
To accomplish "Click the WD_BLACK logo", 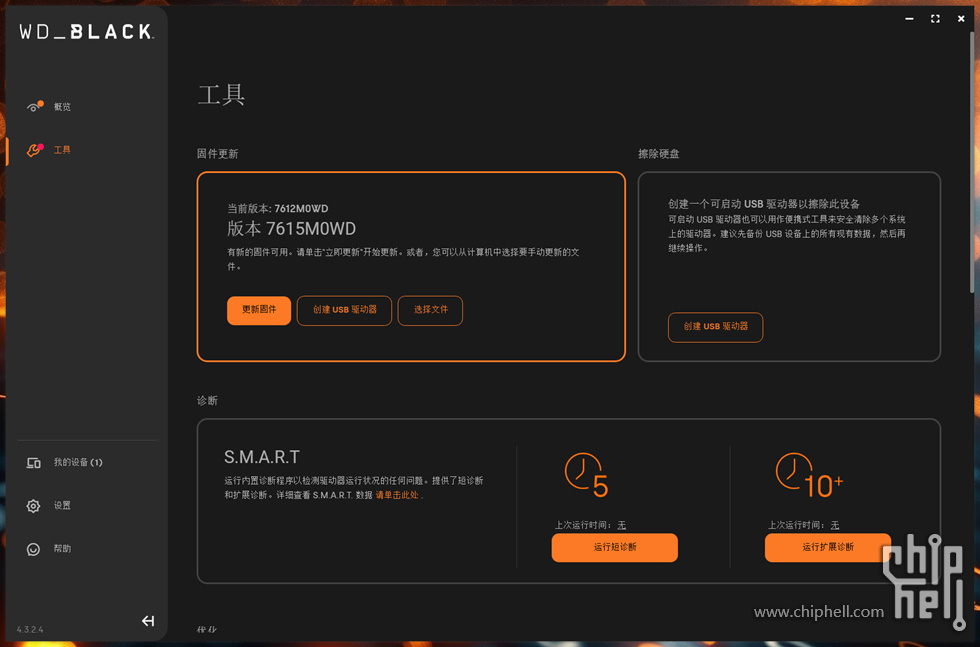I will pyautogui.click(x=86, y=31).
